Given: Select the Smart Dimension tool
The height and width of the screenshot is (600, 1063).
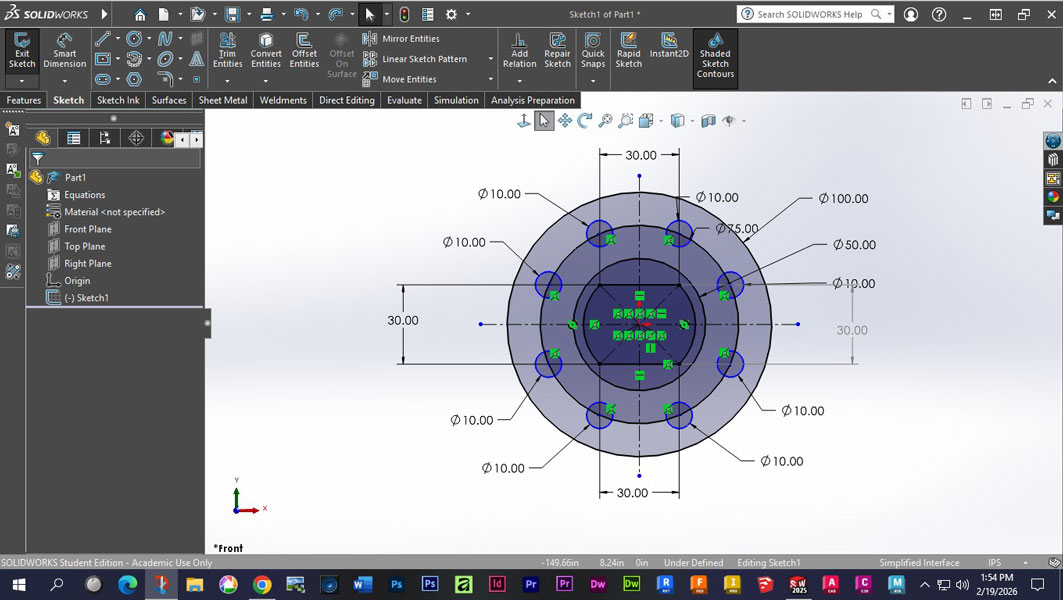Looking at the screenshot, I should pyautogui.click(x=64, y=51).
